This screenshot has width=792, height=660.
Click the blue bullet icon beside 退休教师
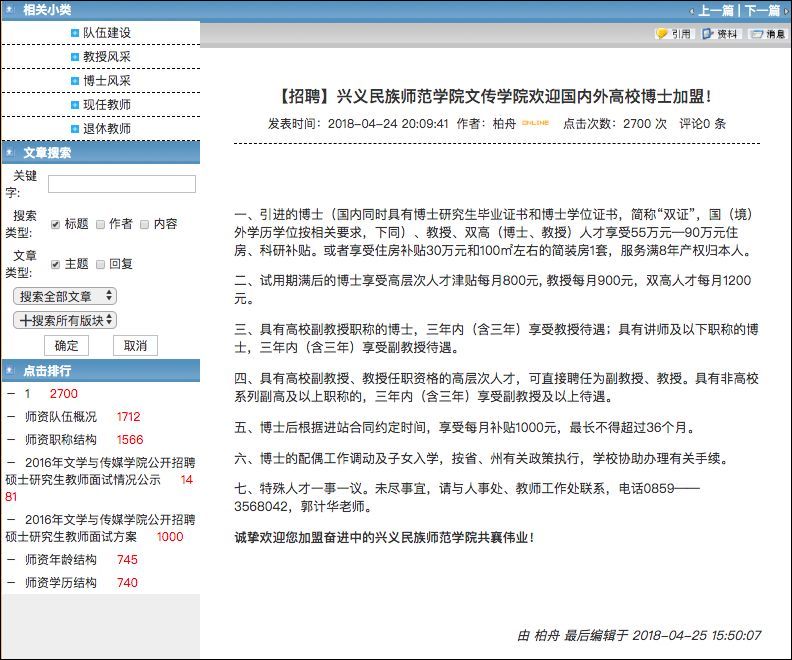(75, 129)
